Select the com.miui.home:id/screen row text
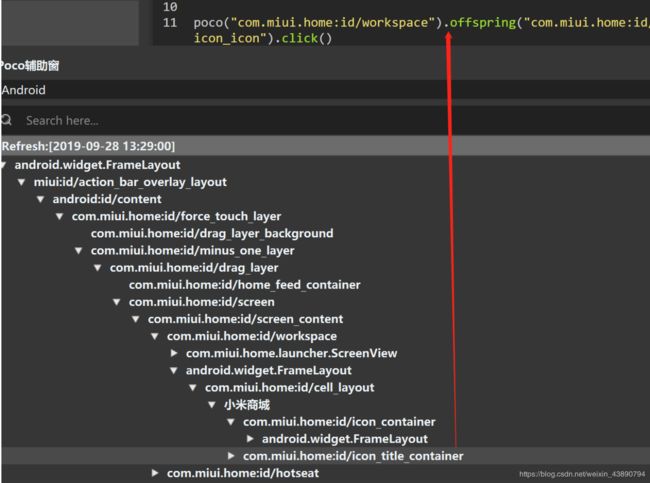The image size is (650, 483). (x=201, y=302)
